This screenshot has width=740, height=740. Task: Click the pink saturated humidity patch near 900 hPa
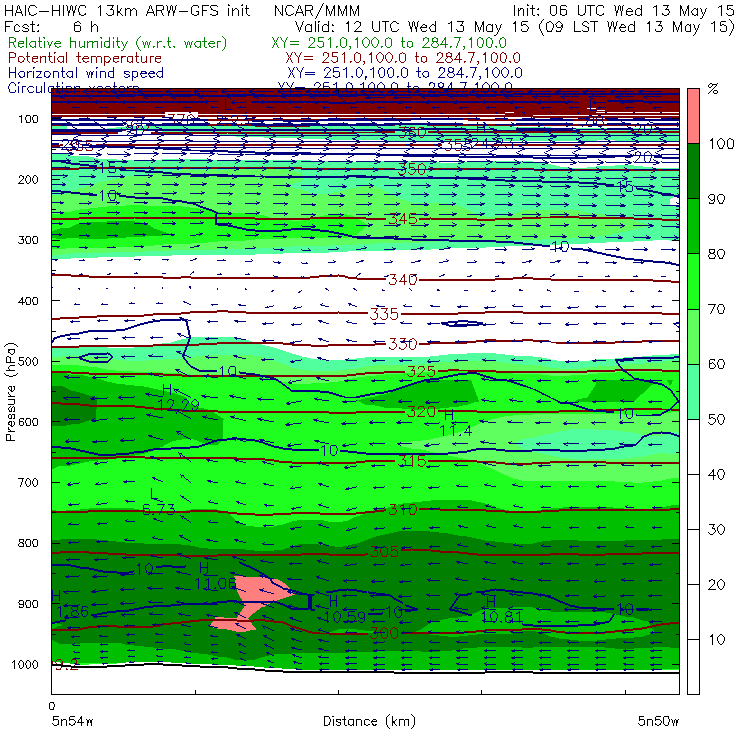click(260, 594)
